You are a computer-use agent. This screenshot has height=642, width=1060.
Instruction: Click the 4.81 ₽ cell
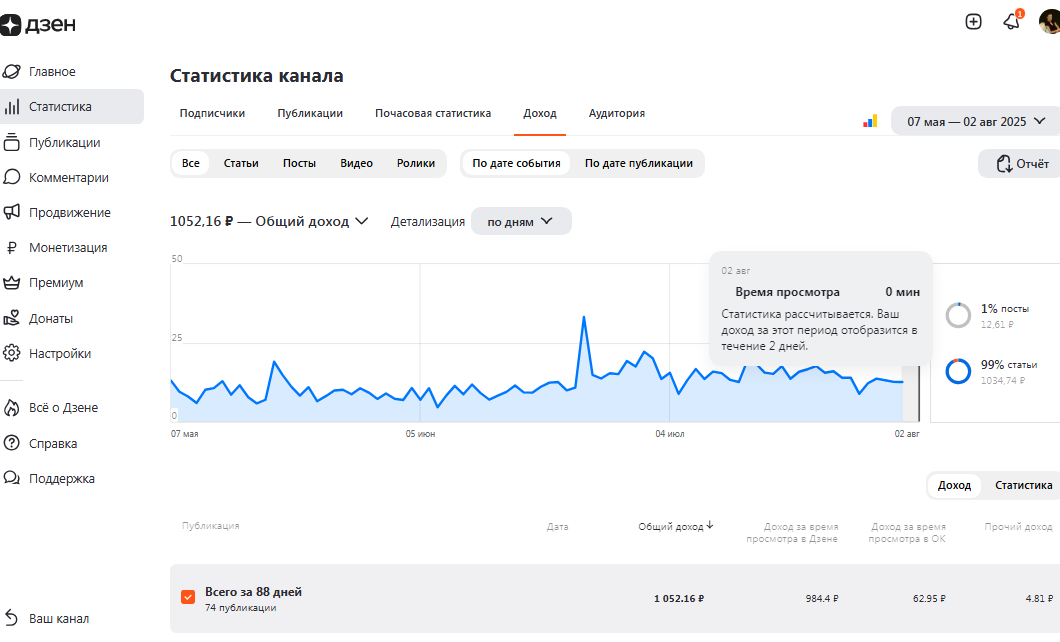click(x=1039, y=598)
